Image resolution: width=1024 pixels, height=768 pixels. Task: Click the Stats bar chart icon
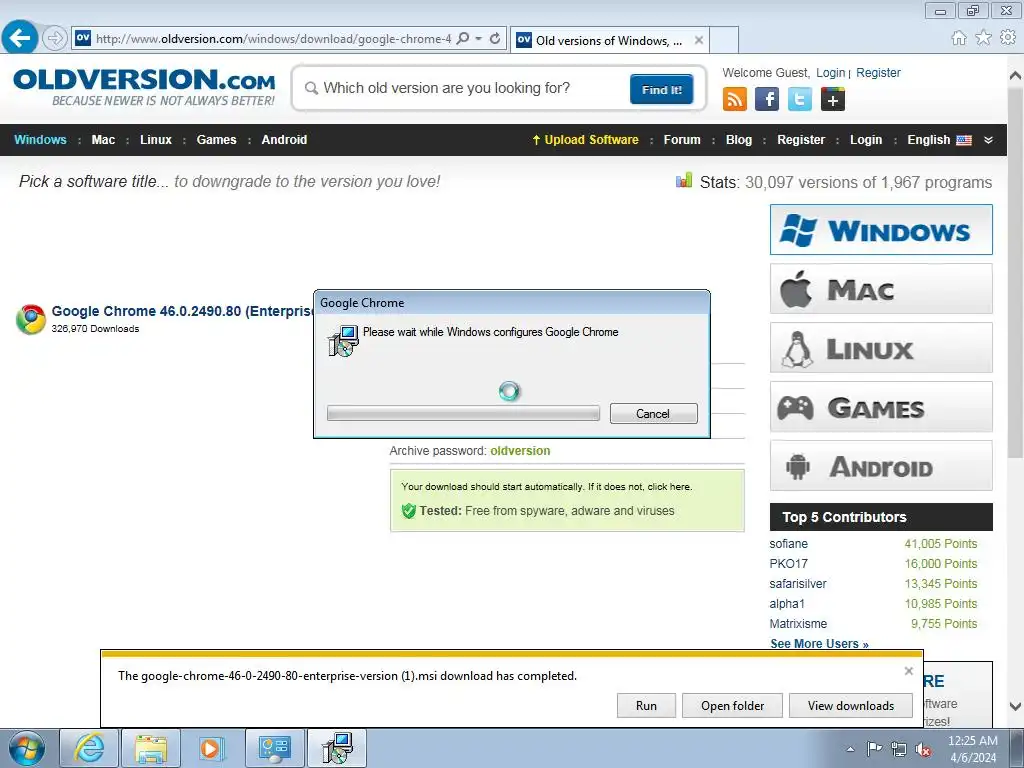pos(684,180)
